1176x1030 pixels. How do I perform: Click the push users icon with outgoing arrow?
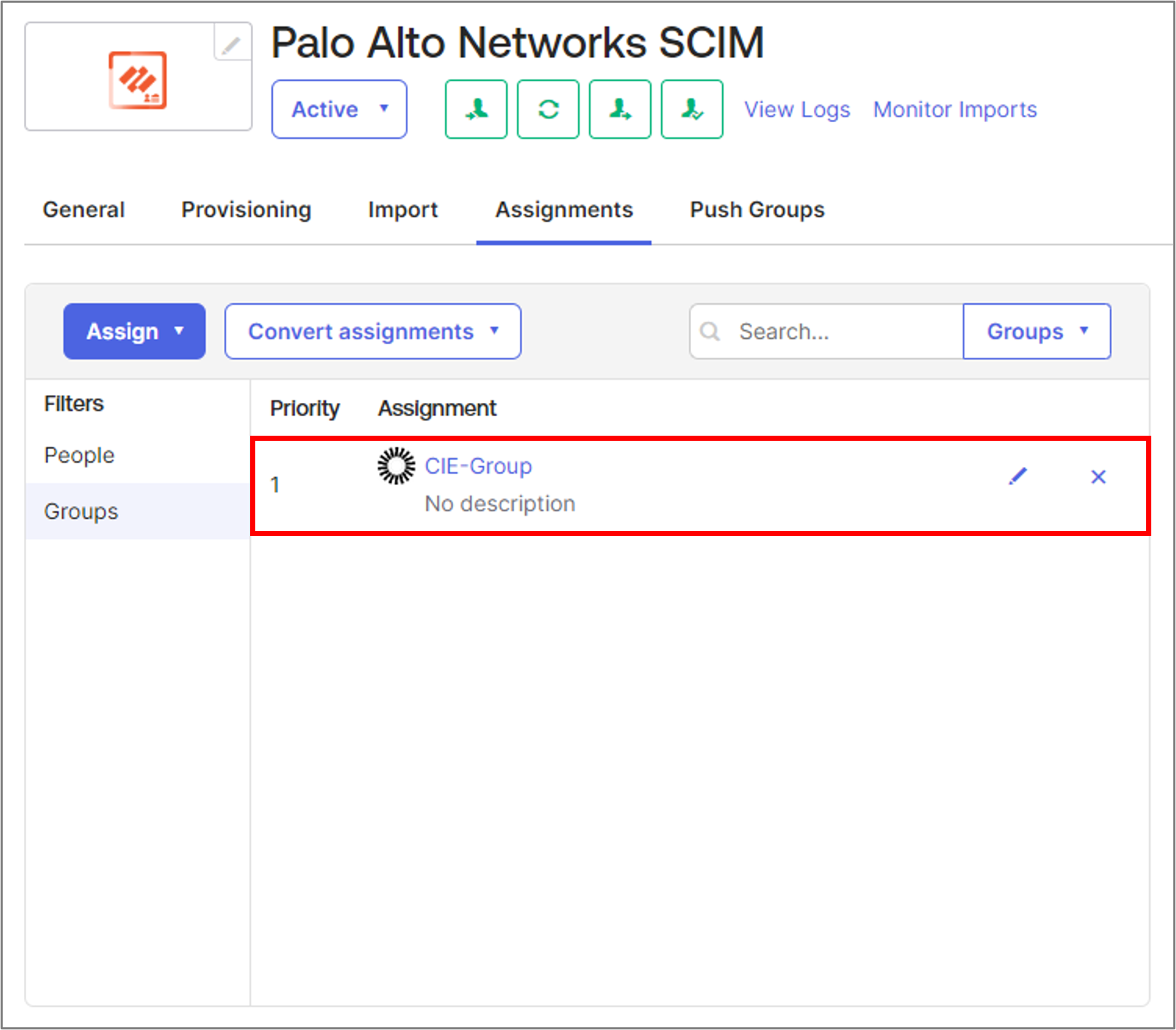[620, 109]
